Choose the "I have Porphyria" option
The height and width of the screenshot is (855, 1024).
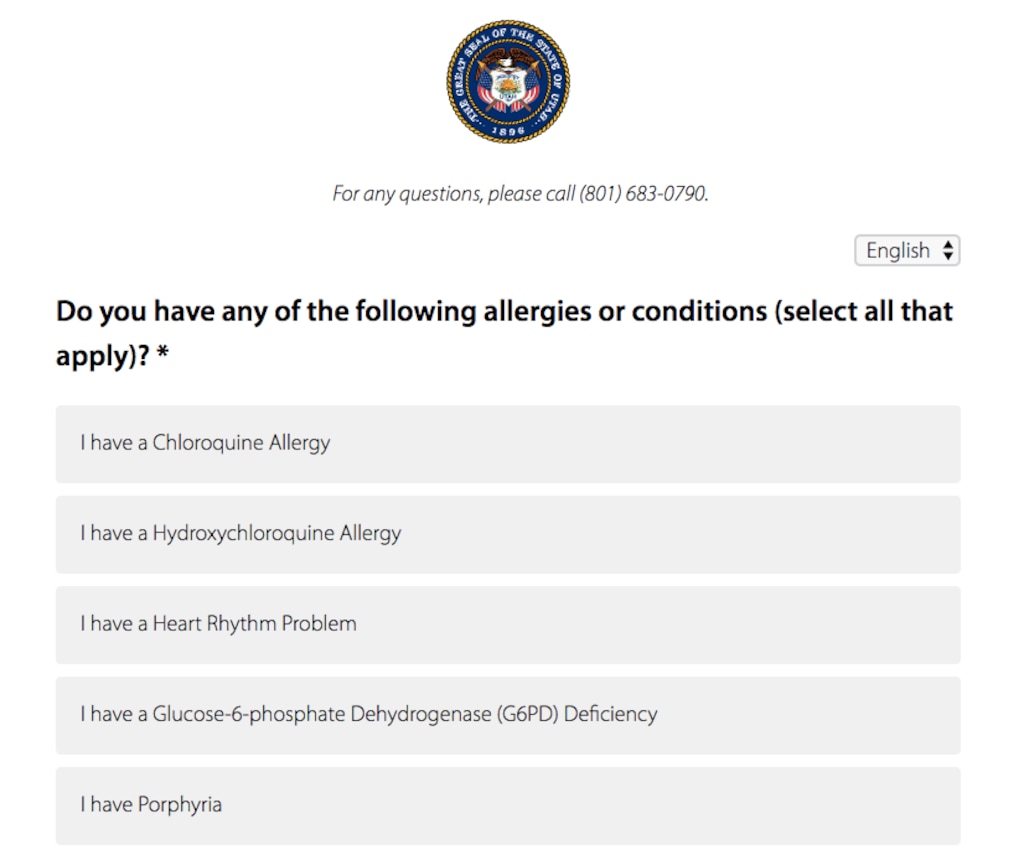point(508,805)
